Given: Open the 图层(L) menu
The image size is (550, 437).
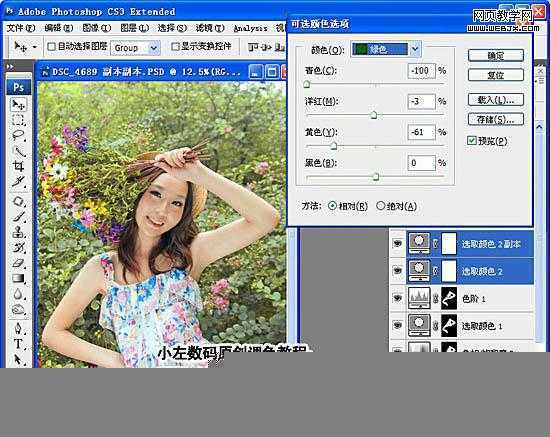Looking at the screenshot, I should coord(134,28).
